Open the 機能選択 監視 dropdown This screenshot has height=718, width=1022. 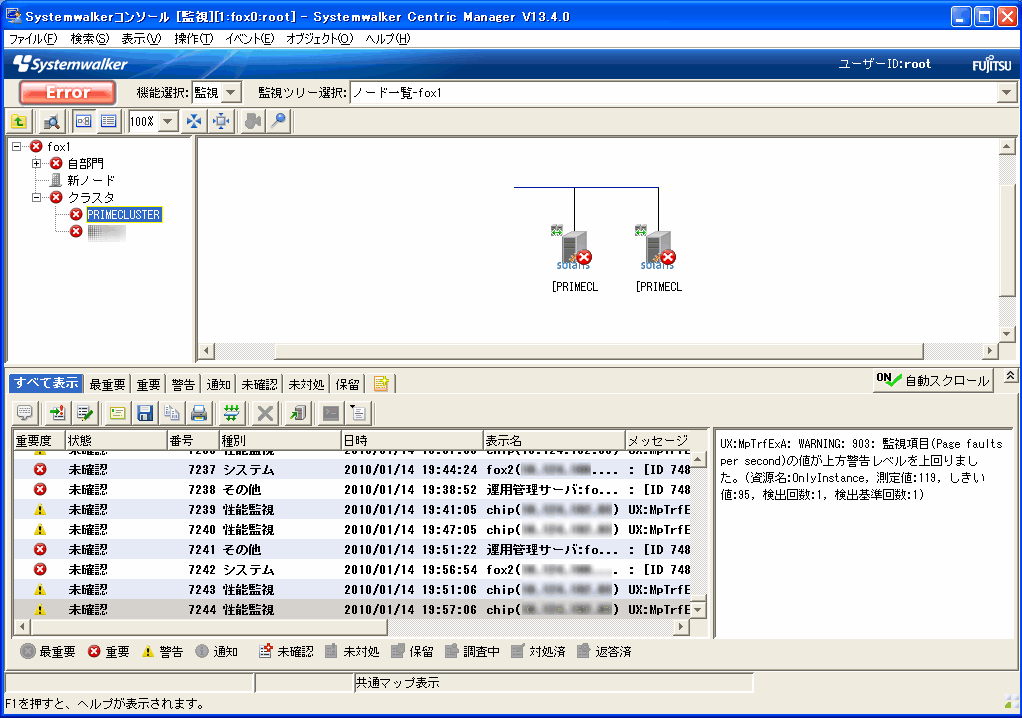tap(231, 93)
